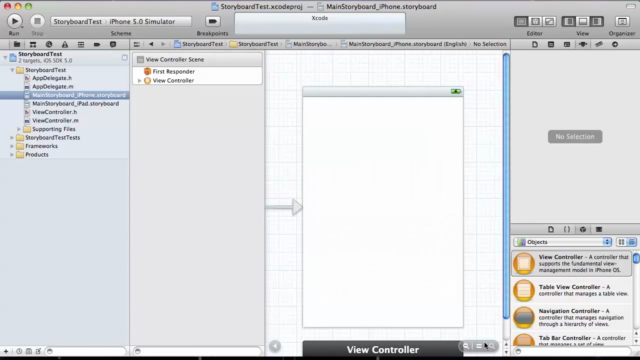
Task: Click StoryboardTest project in jump bar
Action: pos(198,44)
